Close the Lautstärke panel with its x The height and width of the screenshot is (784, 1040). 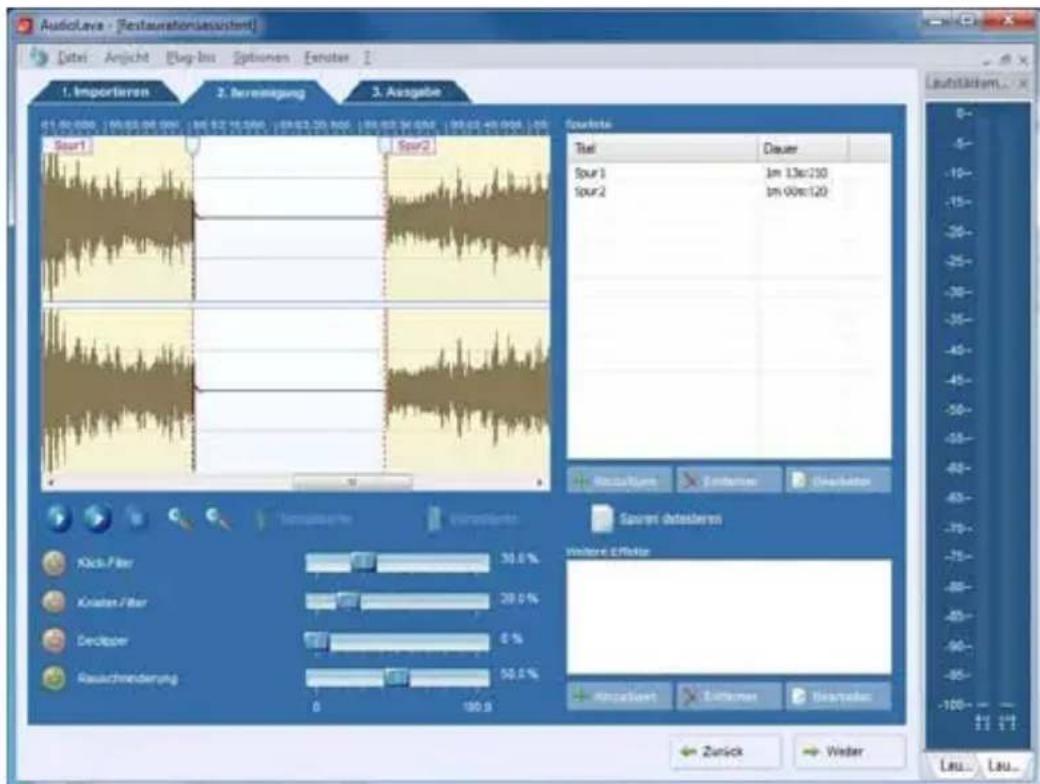(x=1023, y=83)
